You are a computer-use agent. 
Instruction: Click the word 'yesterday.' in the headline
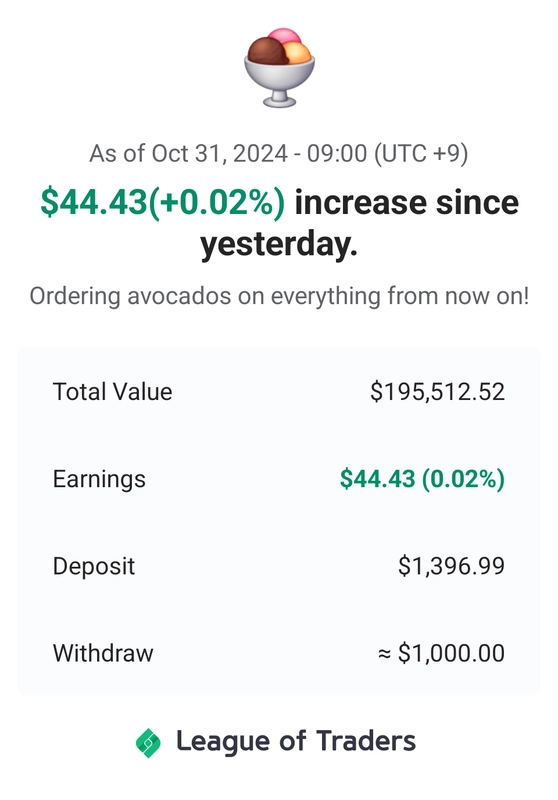[278, 244]
